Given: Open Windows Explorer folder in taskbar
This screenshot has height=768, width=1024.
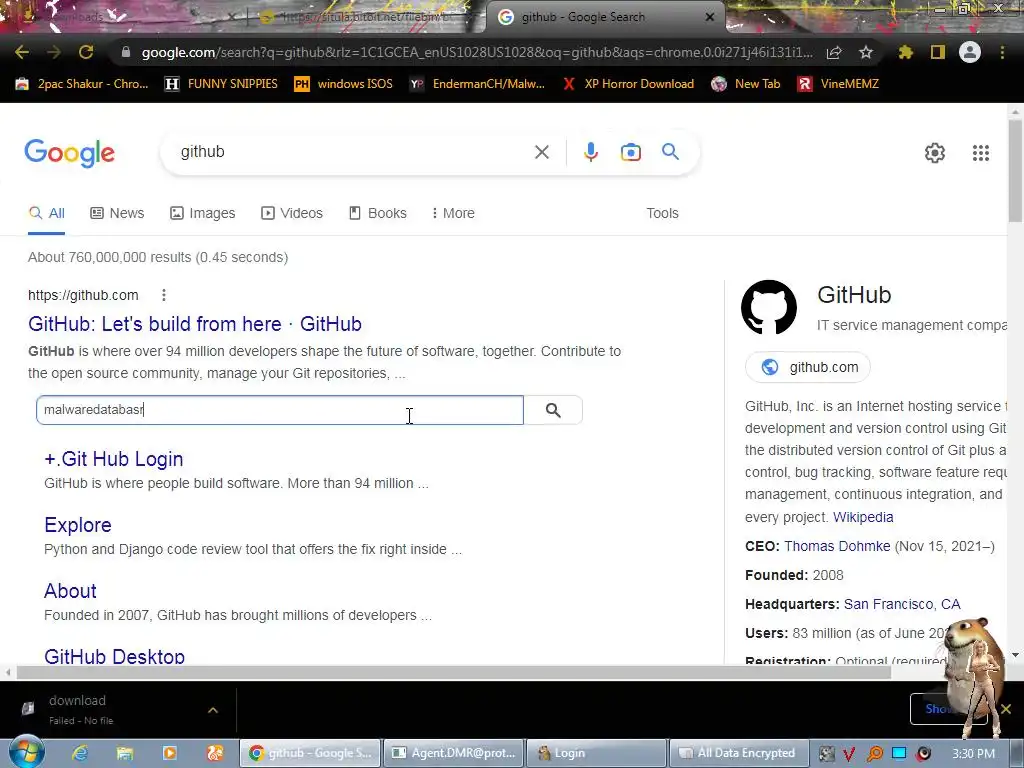Looking at the screenshot, I should (x=125, y=753).
